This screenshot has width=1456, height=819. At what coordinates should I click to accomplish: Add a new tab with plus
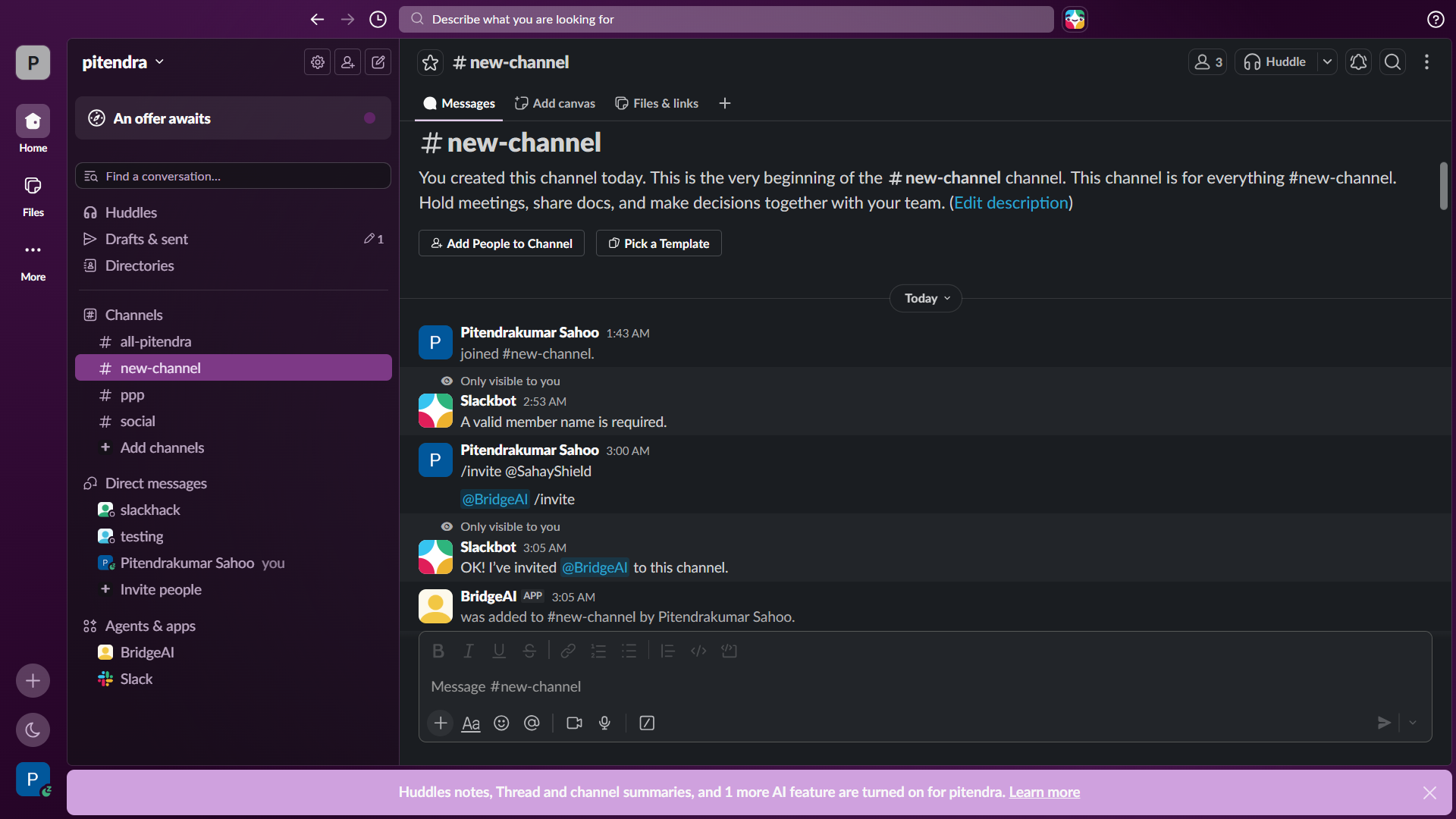coord(725,104)
